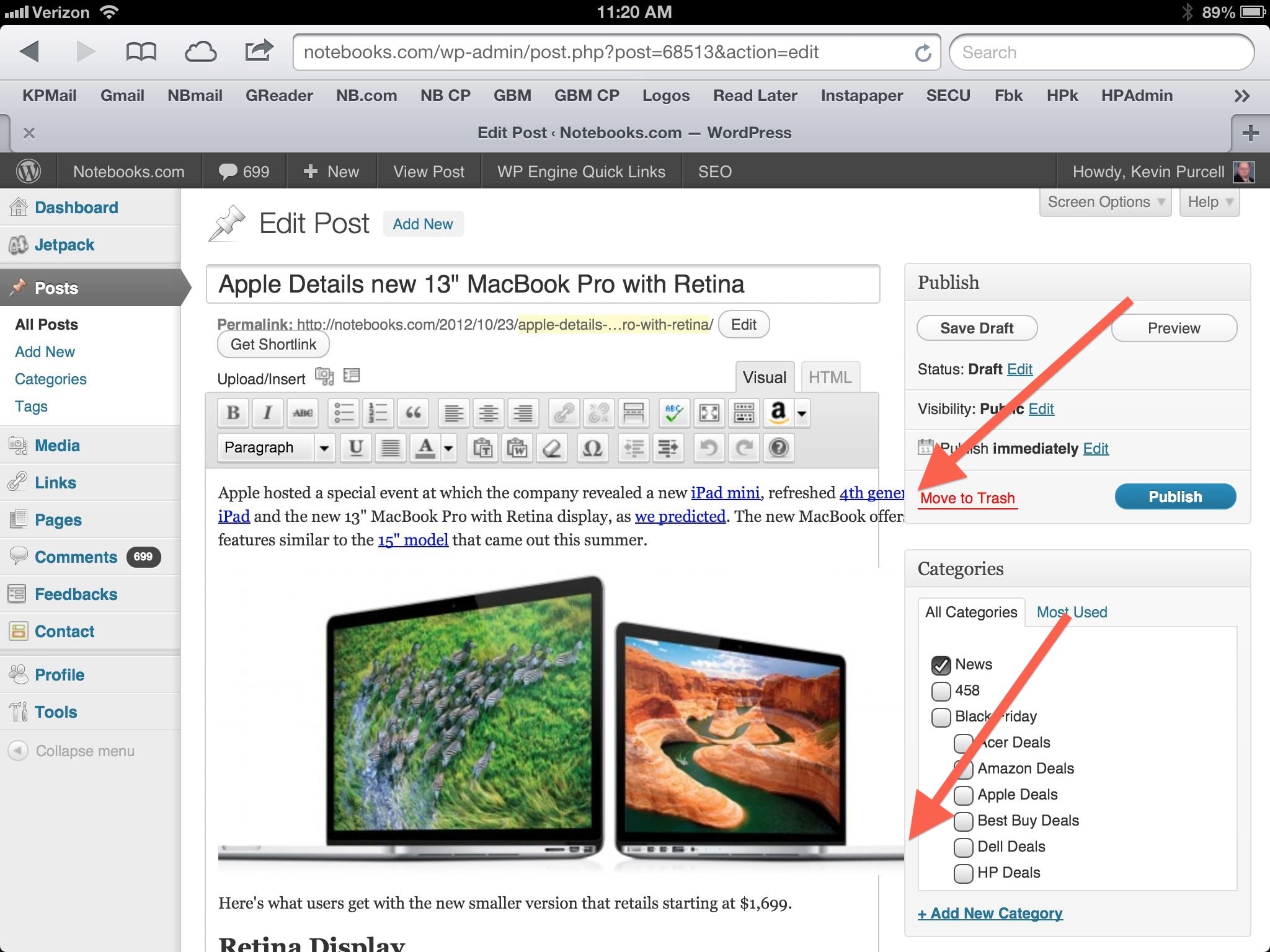Paste from Word
1270x952 pixels.
click(x=517, y=447)
